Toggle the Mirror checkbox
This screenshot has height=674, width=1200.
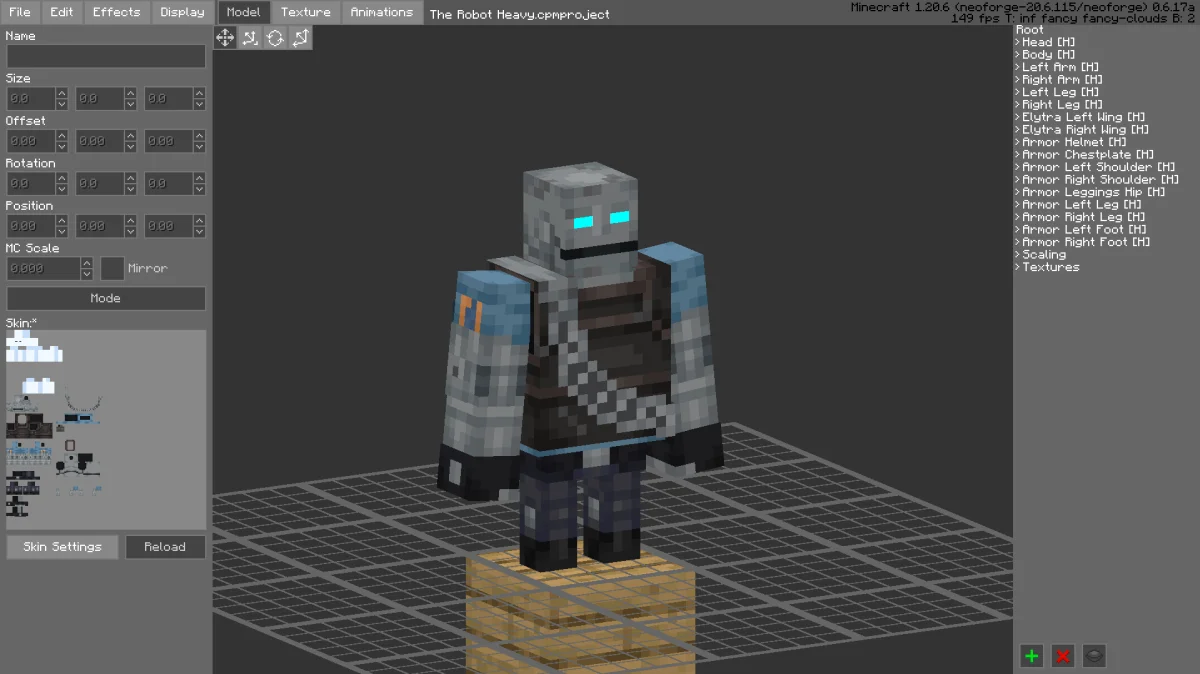[112, 269]
